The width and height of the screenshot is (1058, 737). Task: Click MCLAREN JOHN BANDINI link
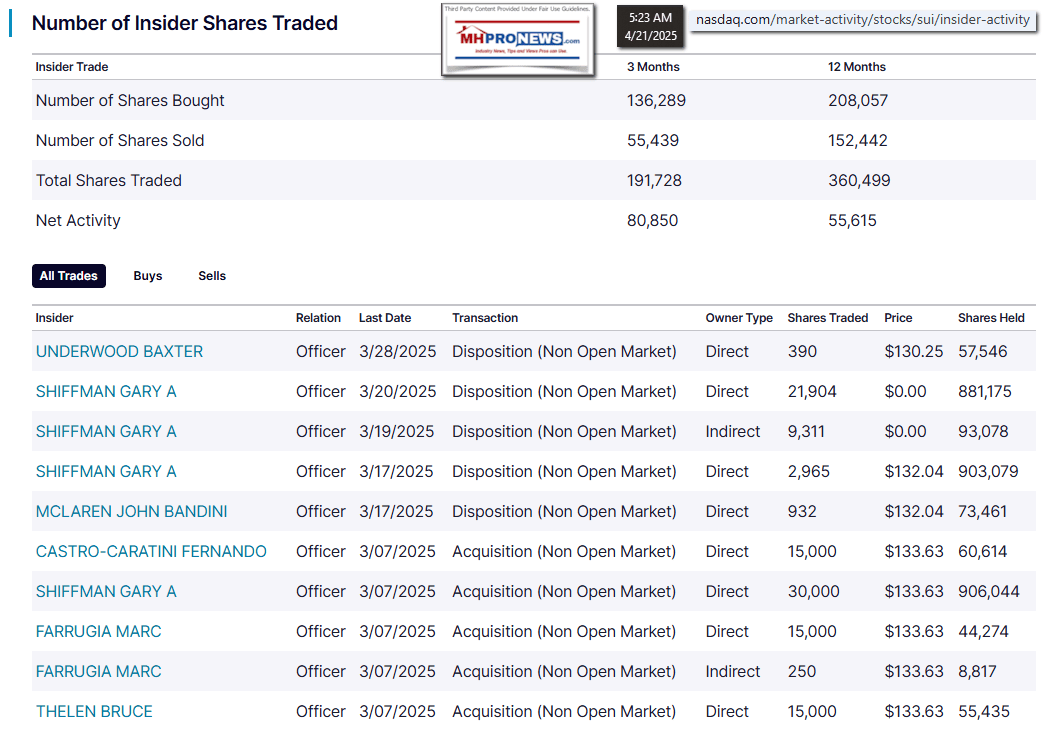[131, 512]
